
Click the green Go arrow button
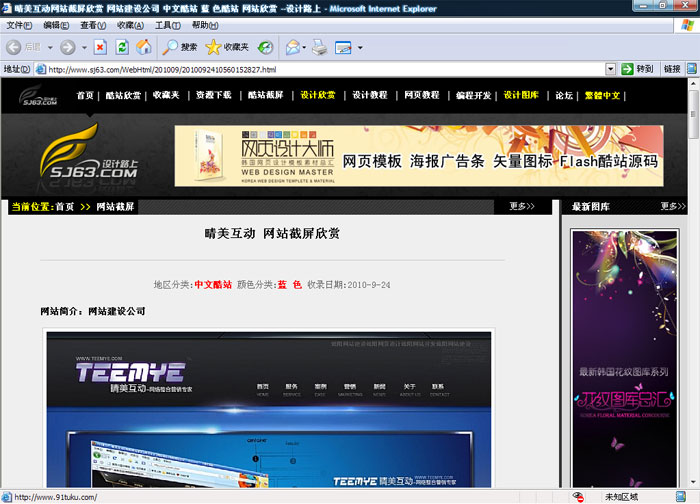point(627,69)
